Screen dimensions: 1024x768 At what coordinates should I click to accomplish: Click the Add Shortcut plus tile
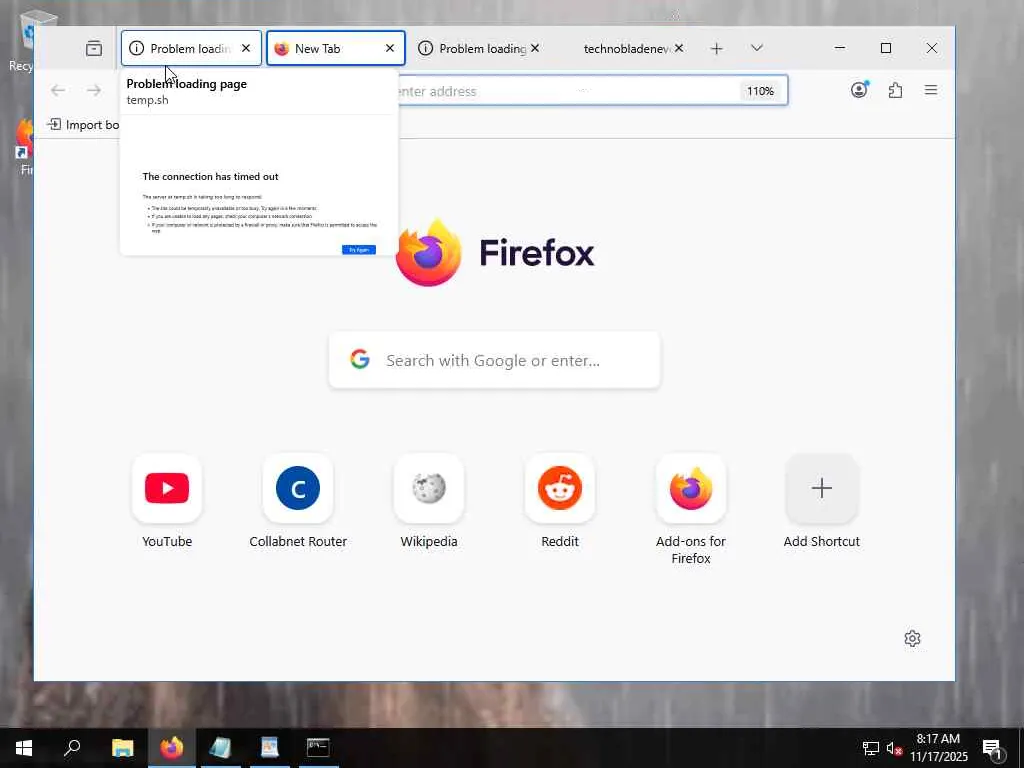[x=822, y=488]
